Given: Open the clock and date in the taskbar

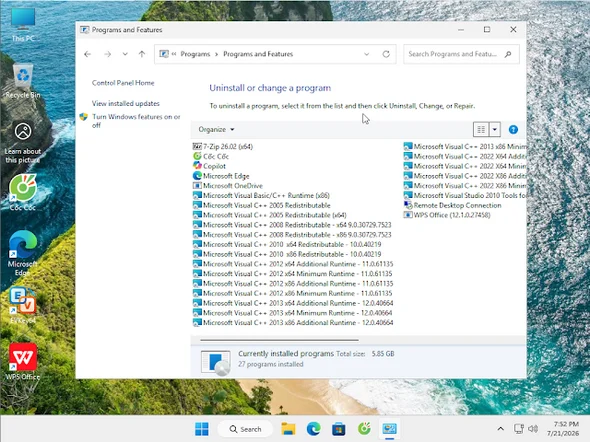Looking at the screenshot, I should [563, 429].
